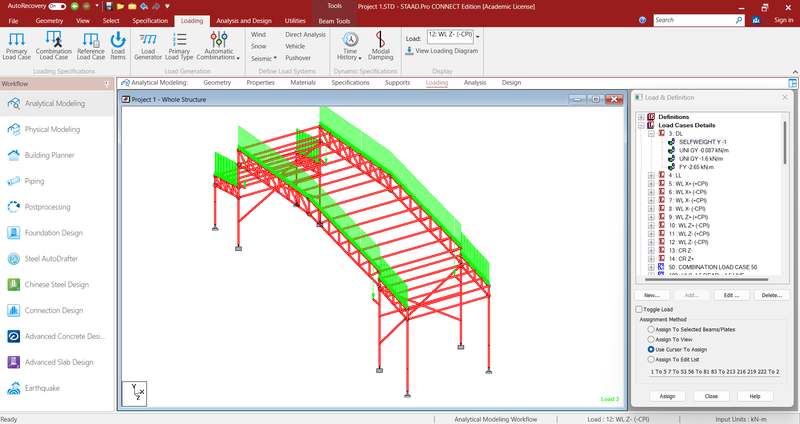This screenshot has width=800, height=424.
Task: Click the redo arrow icon
Action: [156, 7]
